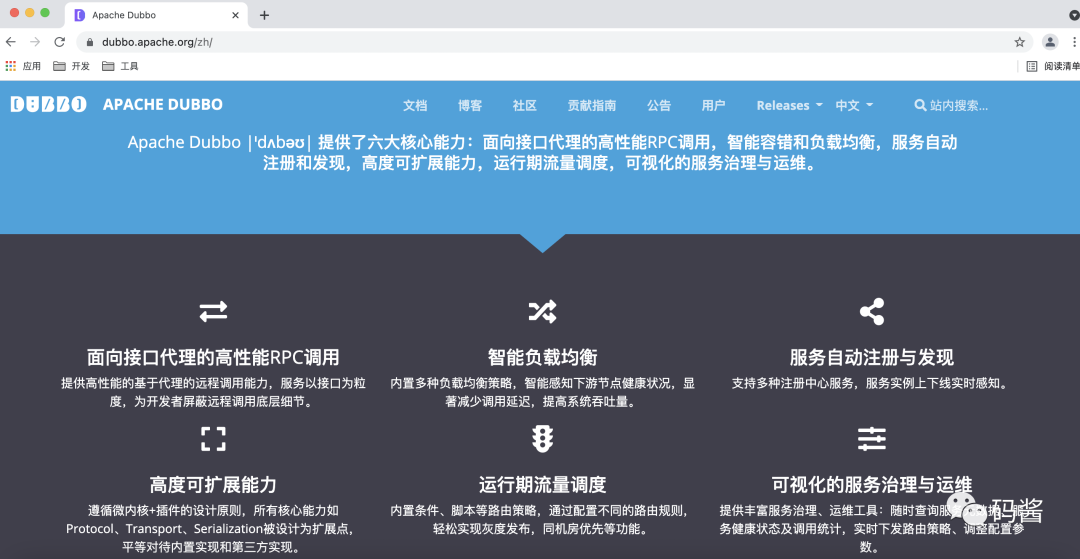Go to the 社区 page
This screenshot has width=1080, height=559.
(x=525, y=105)
